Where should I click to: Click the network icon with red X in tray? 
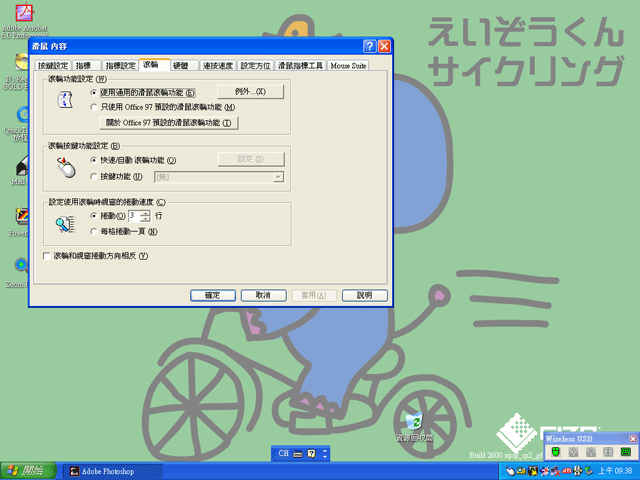[555, 471]
